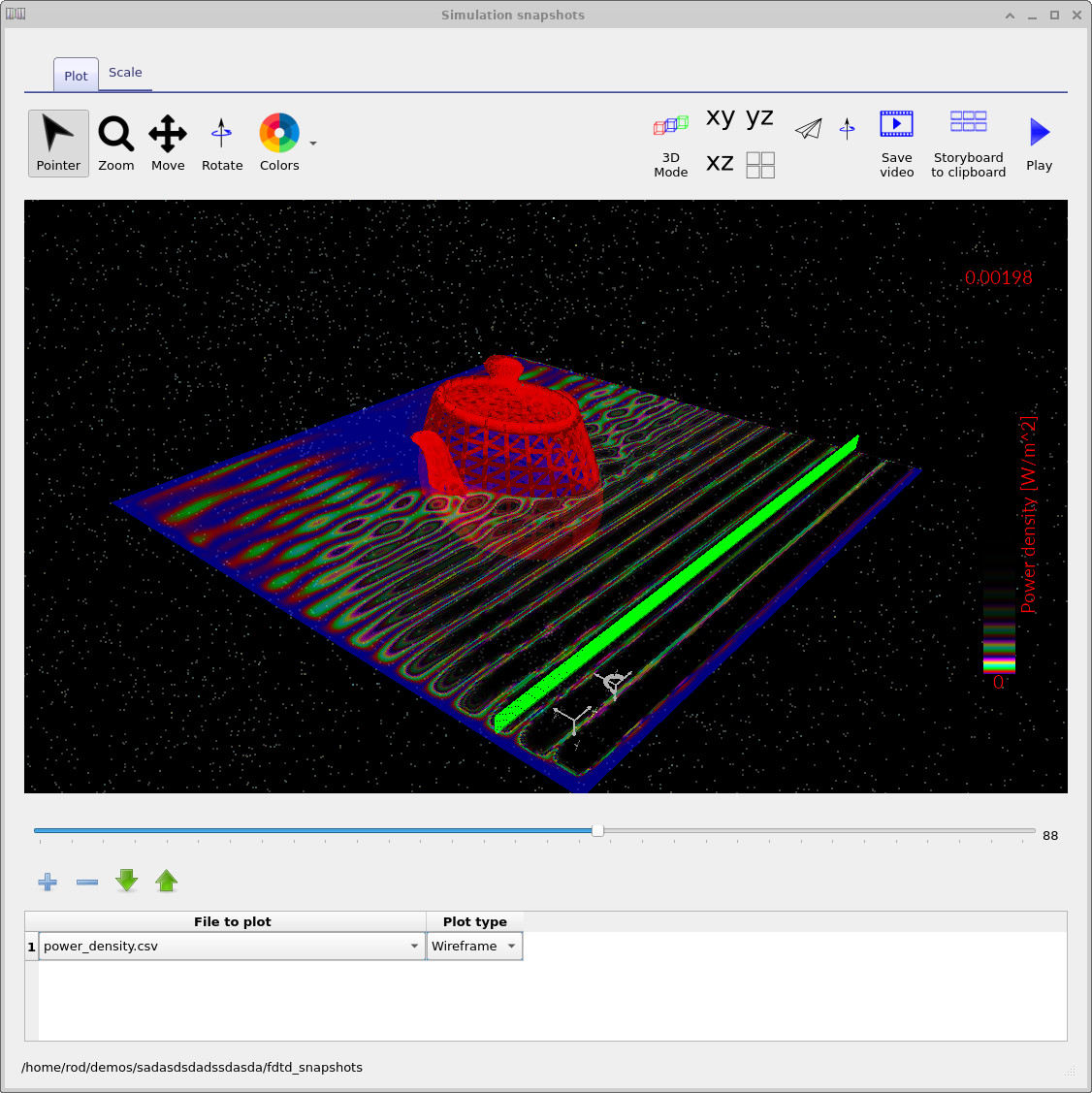Move plot row down with green arrow

point(127,881)
